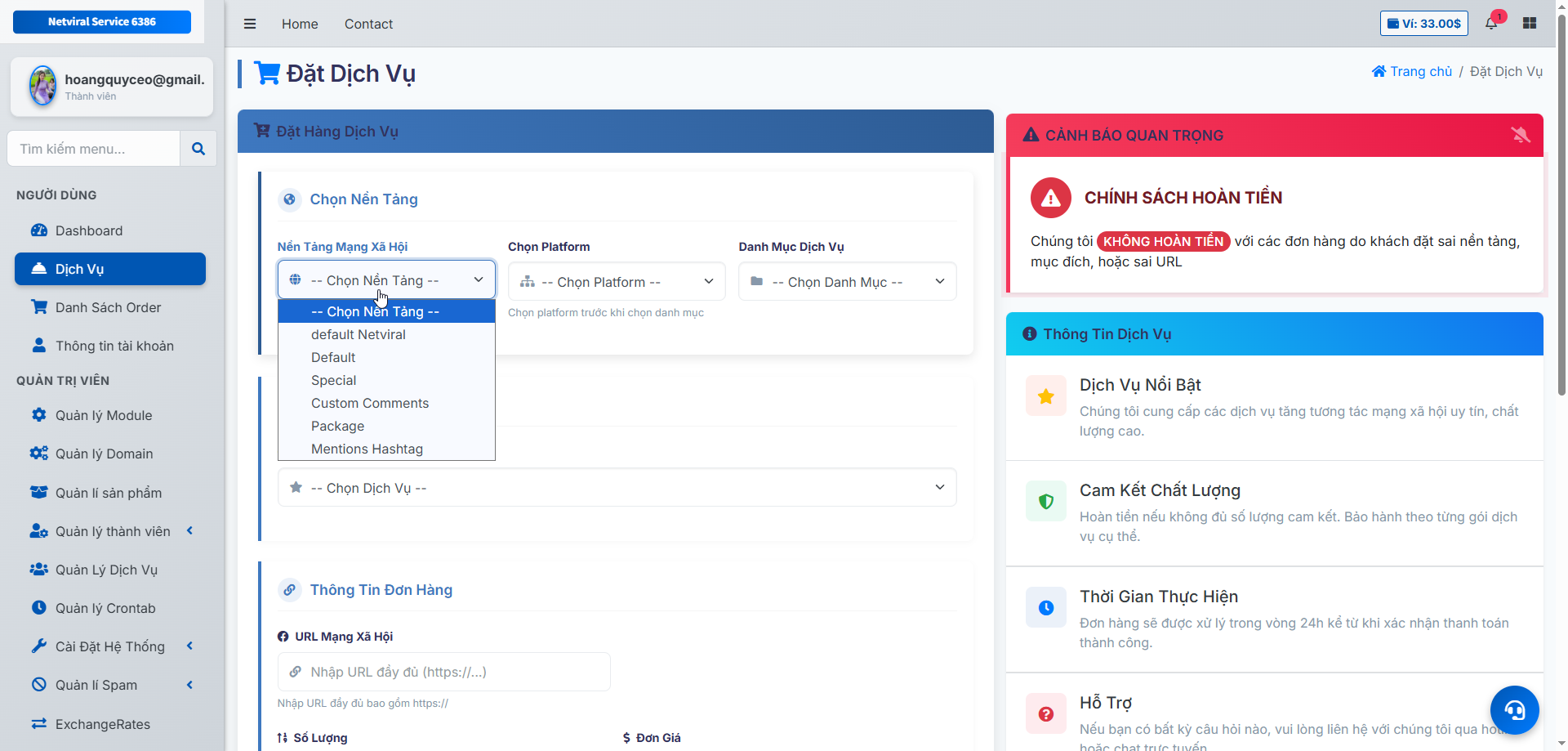Click the sidebar search magnifier icon
The width and height of the screenshot is (1568, 751).
(x=198, y=149)
